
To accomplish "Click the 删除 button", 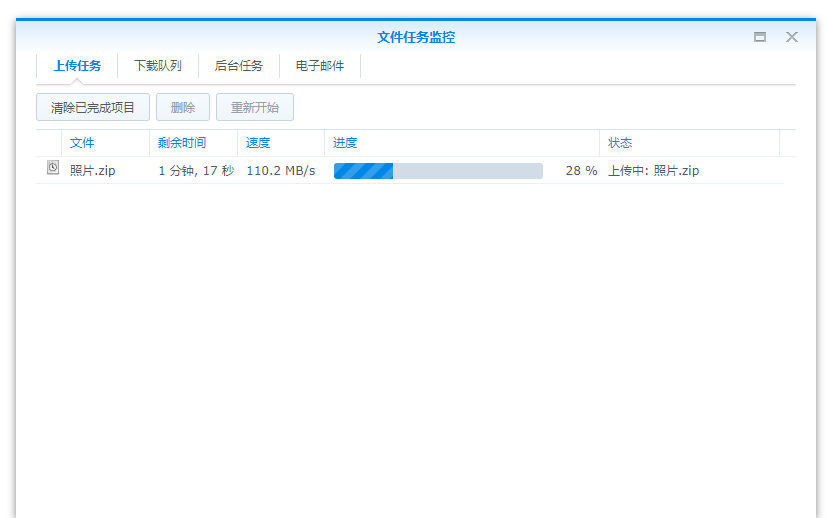I will [183, 107].
